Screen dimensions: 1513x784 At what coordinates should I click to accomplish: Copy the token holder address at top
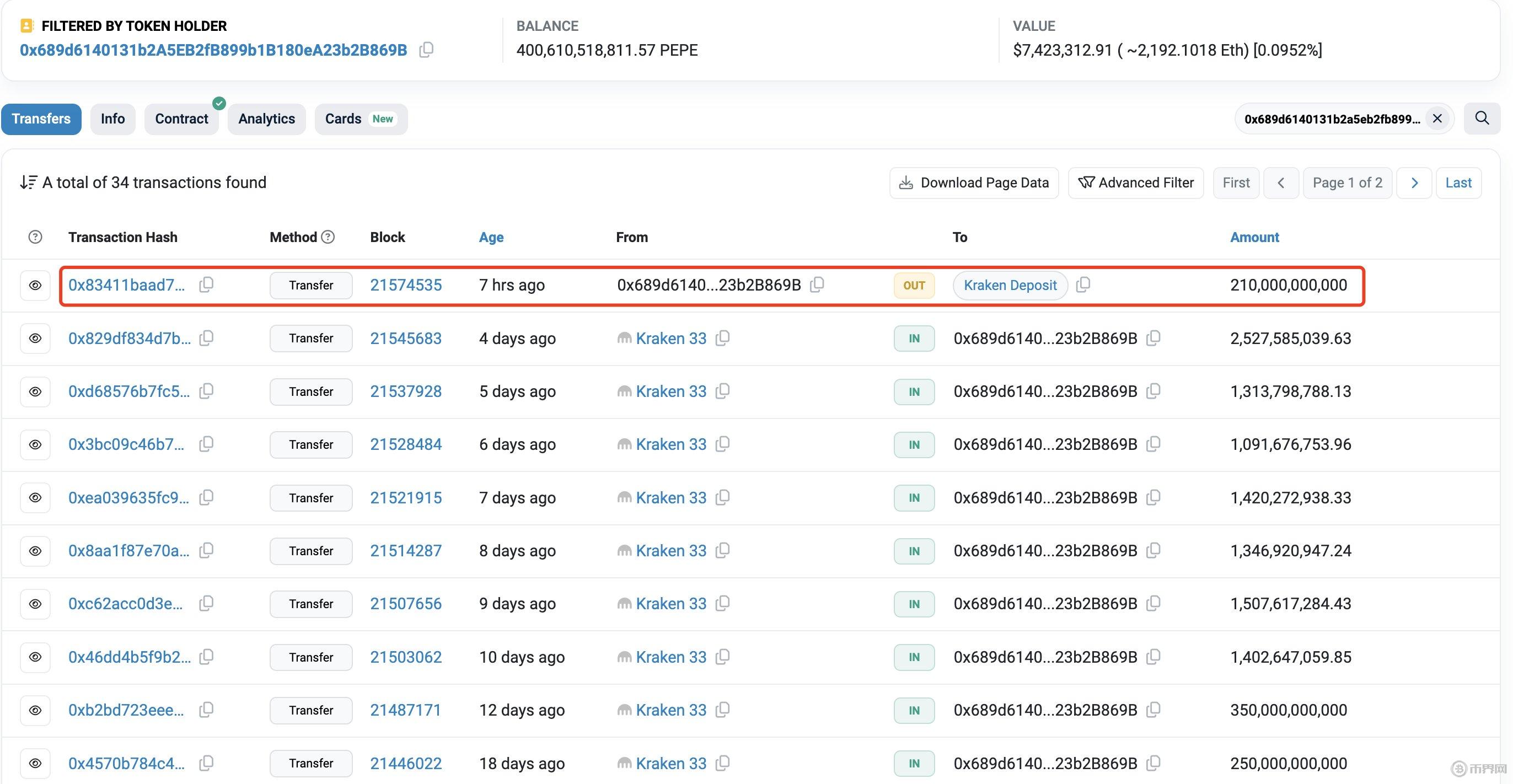pyautogui.click(x=426, y=50)
